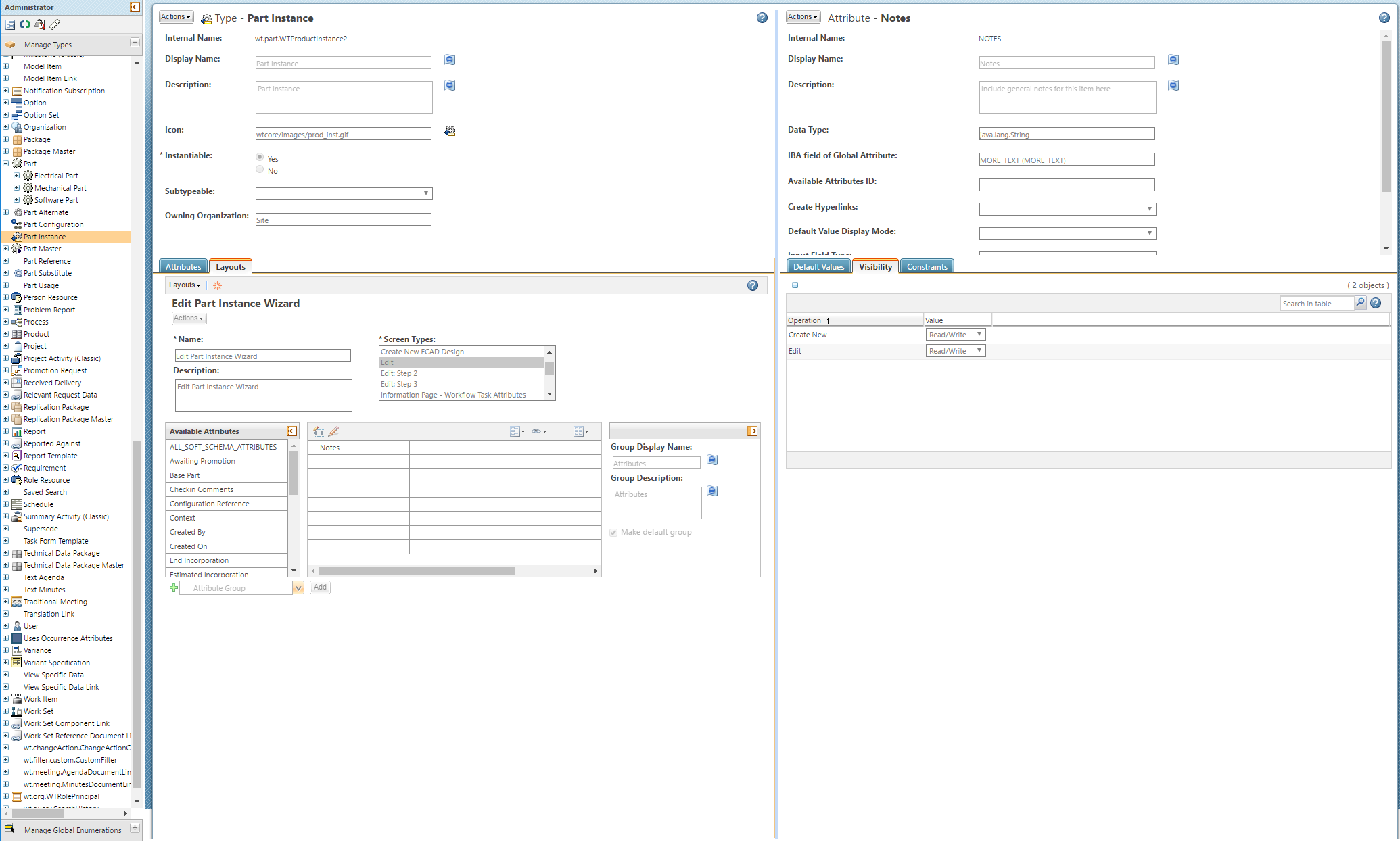The width and height of the screenshot is (1400, 841).
Task: Refresh the type tree with the refresh icon
Action: (x=24, y=24)
